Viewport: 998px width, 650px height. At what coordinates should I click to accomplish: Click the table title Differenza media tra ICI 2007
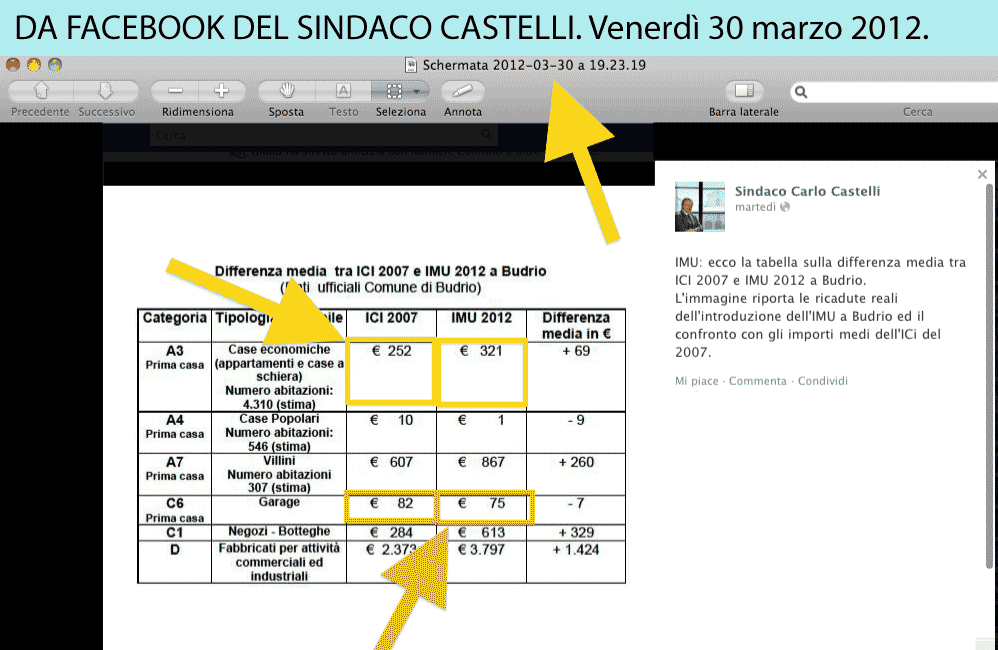click(380, 271)
